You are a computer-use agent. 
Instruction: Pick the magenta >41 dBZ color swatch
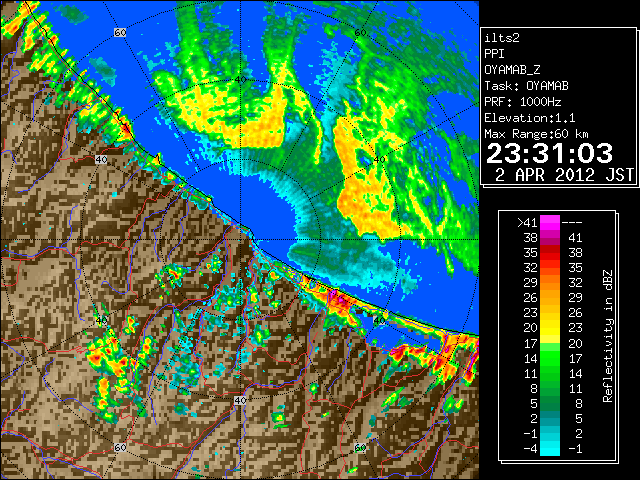pyautogui.click(x=550, y=222)
